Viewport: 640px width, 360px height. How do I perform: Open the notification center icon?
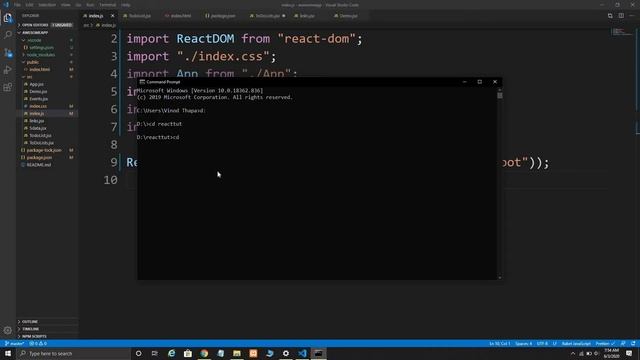[x=629, y=353]
